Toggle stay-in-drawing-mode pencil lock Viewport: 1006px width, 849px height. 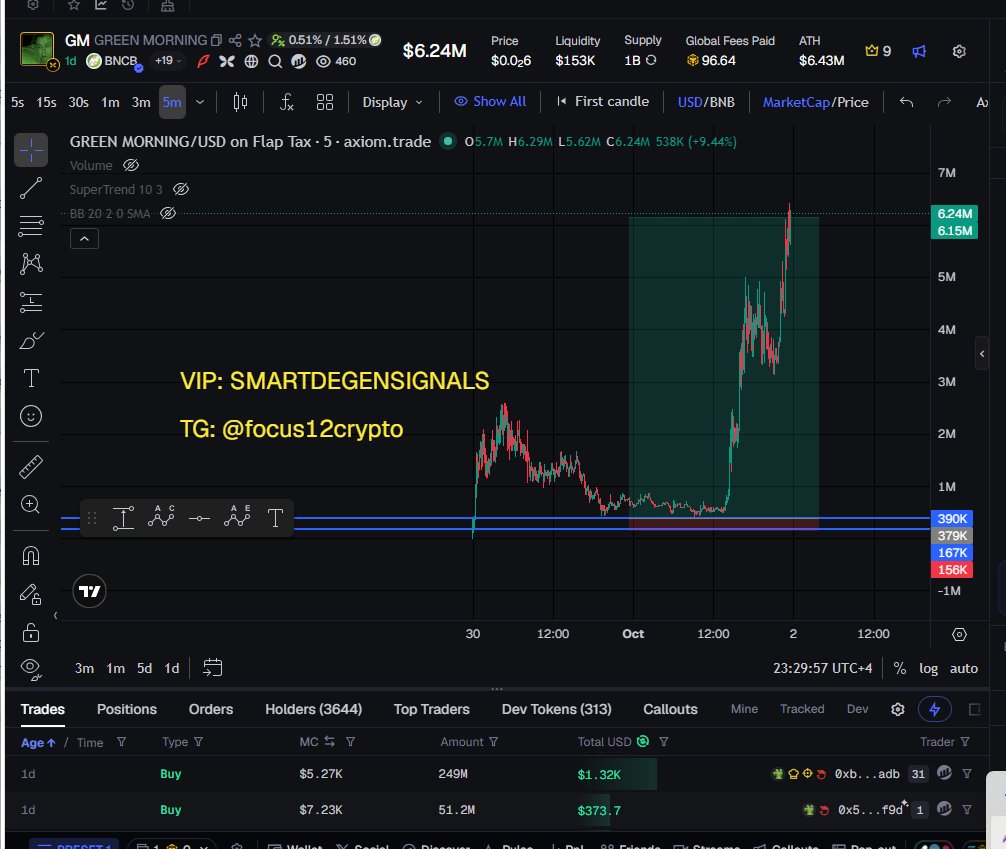pos(31,594)
